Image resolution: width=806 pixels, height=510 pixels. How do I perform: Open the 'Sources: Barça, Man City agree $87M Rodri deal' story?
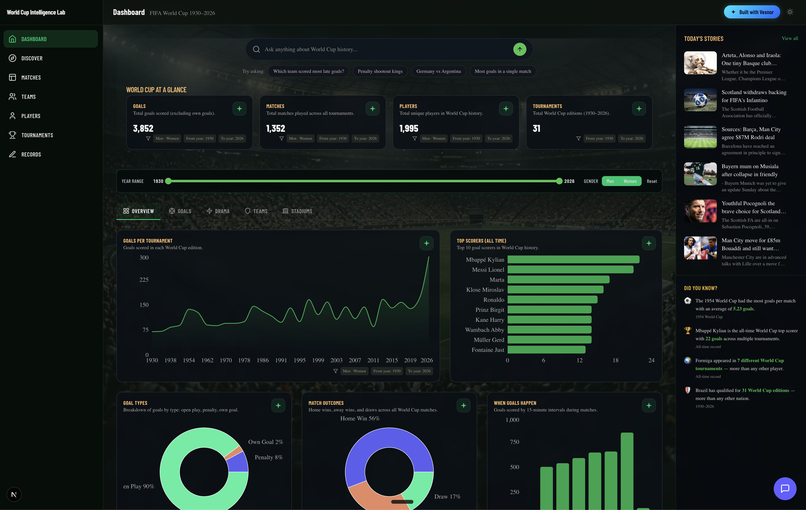tap(741, 141)
